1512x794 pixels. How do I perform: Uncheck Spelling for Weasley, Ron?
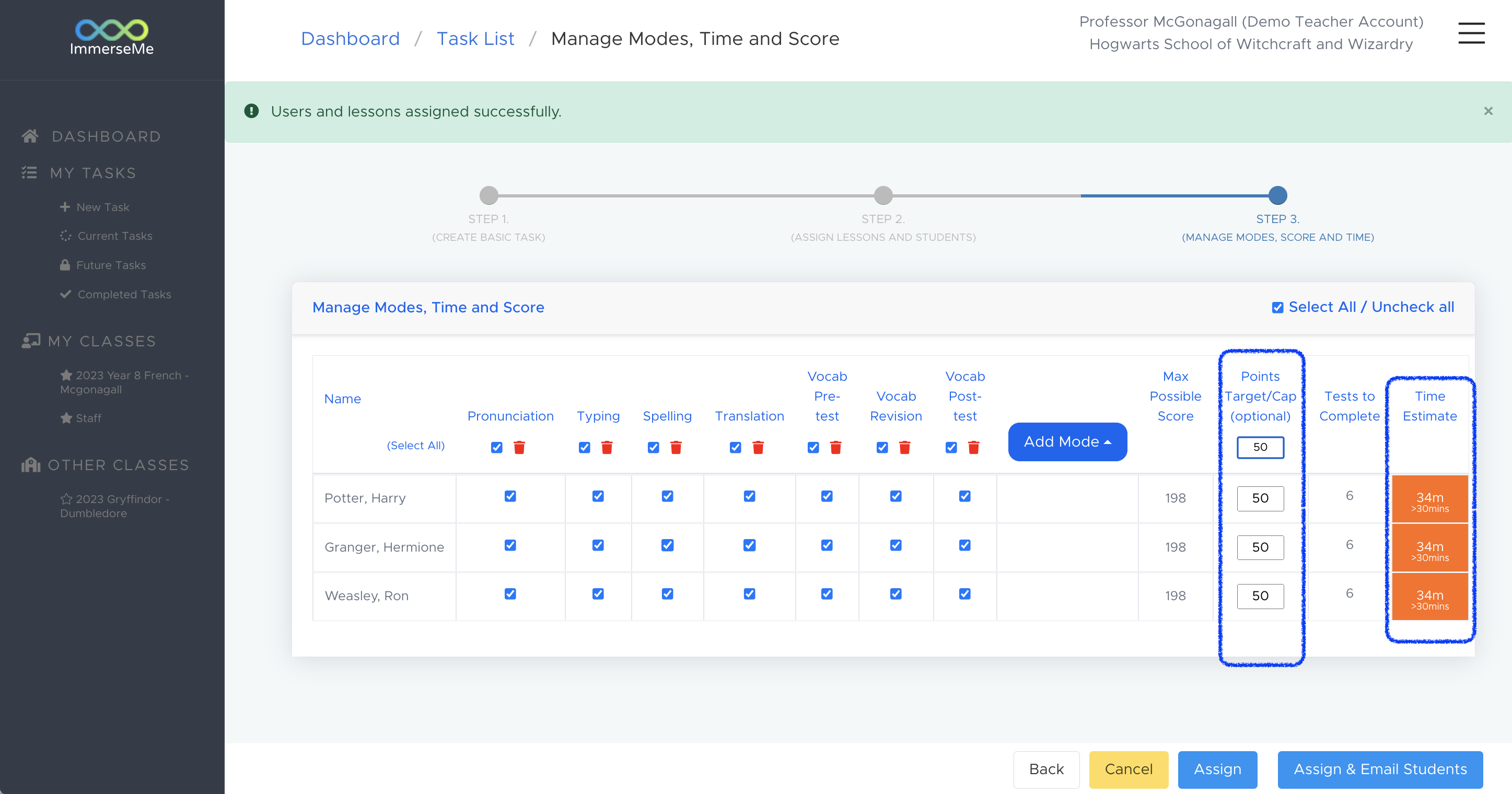pyautogui.click(x=667, y=594)
